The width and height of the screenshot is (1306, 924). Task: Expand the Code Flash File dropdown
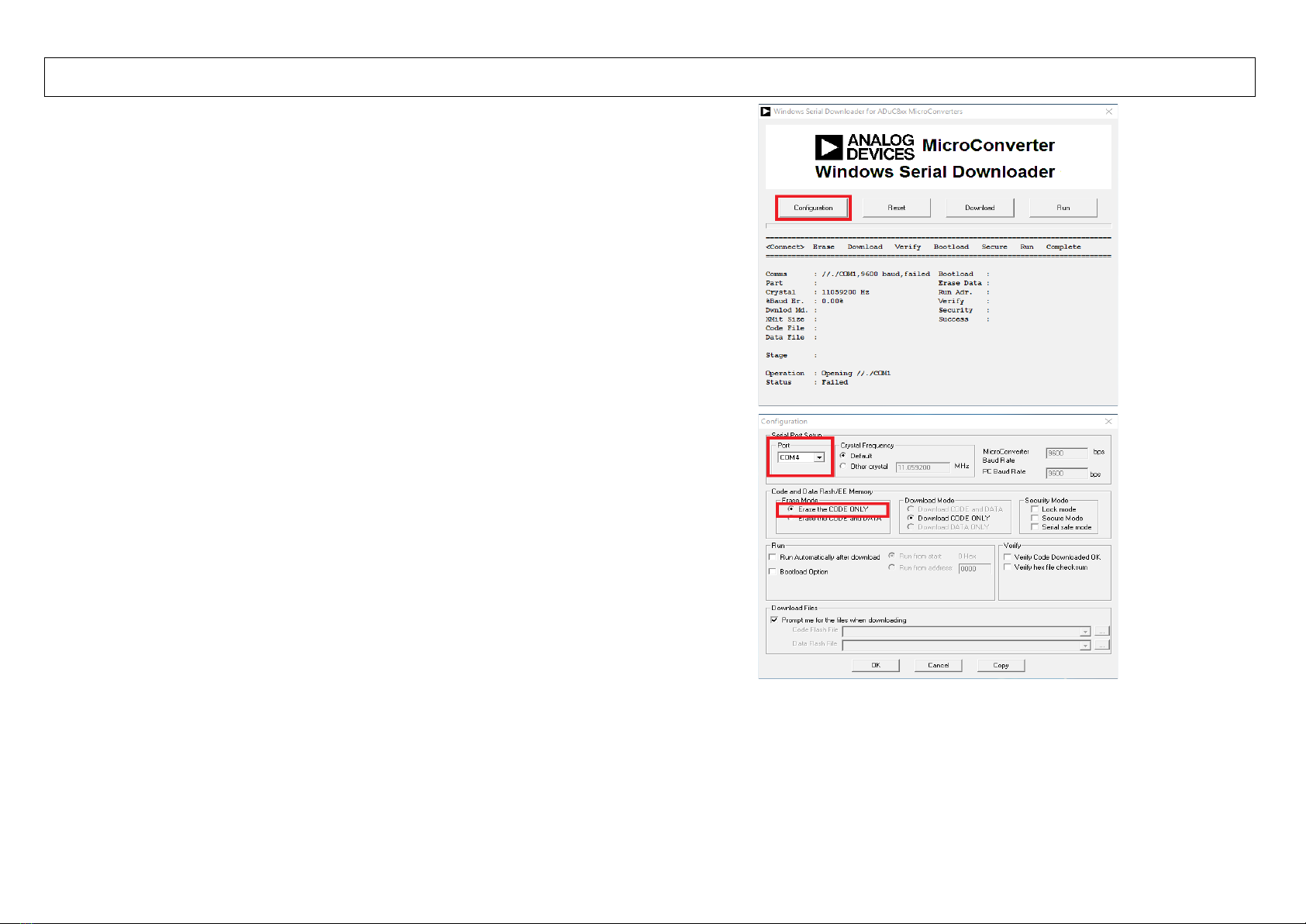point(1085,632)
